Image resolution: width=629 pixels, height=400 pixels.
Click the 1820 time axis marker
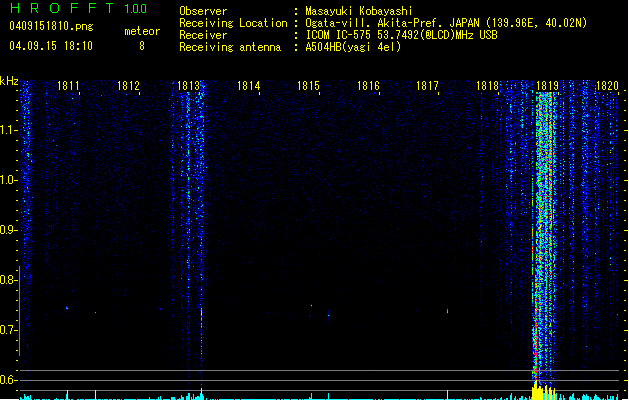[x=607, y=86]
